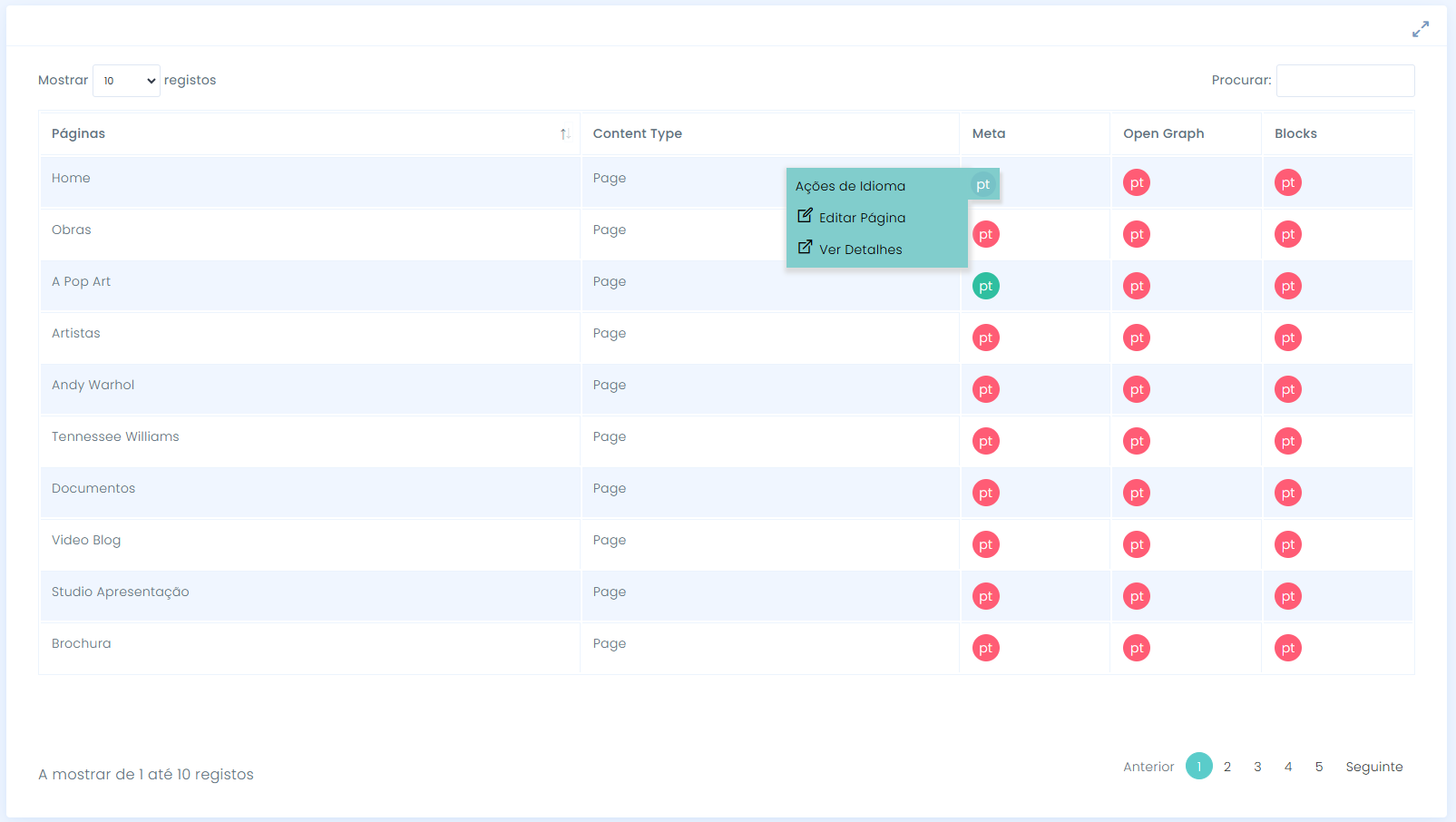The image size is (1456, 822).
Task: Click the Content Type column header
Action: [637, 133]
